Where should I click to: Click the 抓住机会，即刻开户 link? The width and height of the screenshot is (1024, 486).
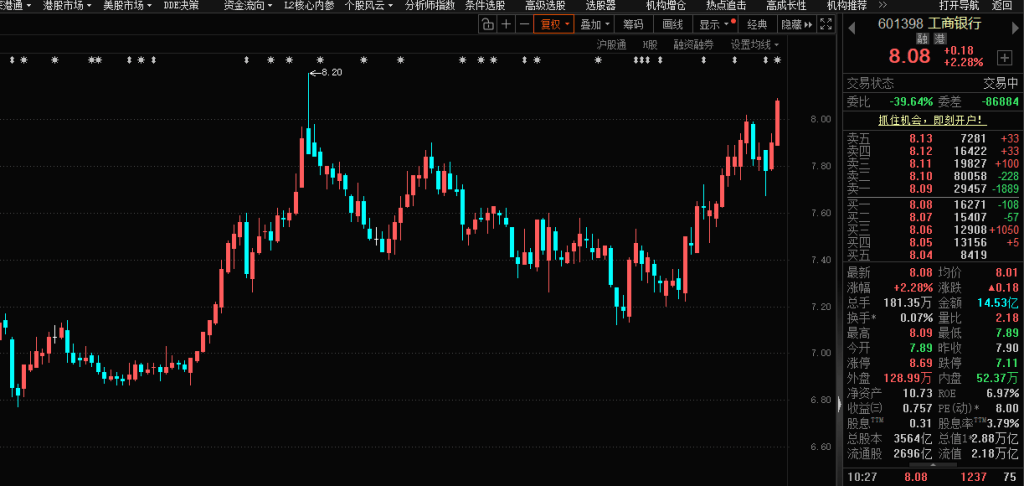931,119
